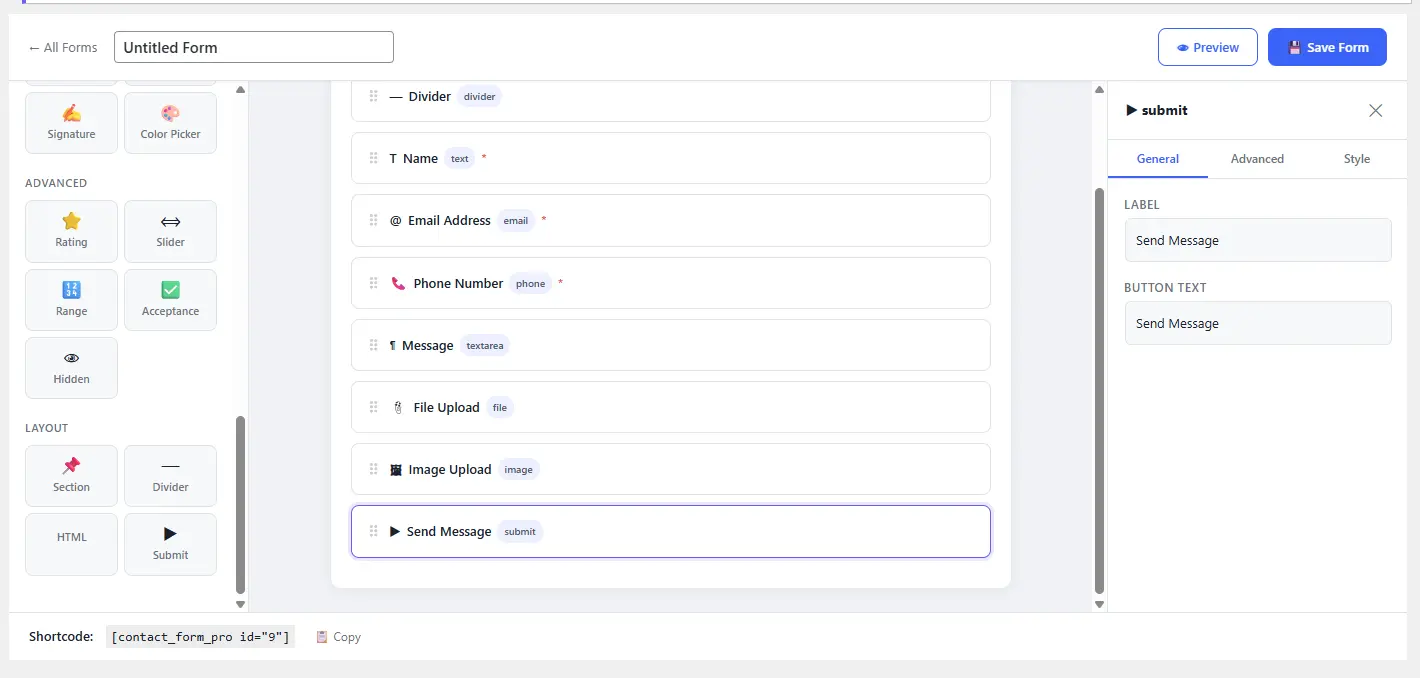1420x678 pixels.
Task: Click the field palette scrollbar up arrow
Action: point(240,89)
